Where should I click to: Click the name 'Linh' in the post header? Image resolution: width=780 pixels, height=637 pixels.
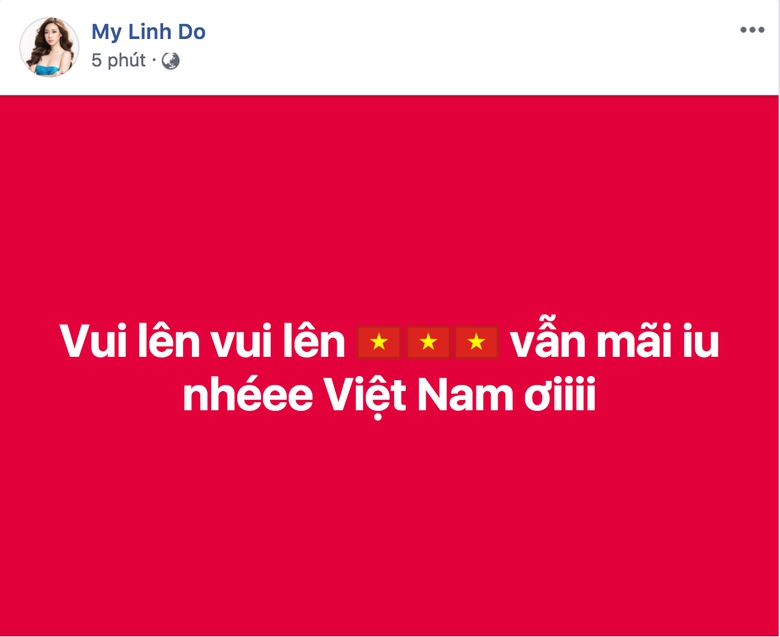click(151, 32)
